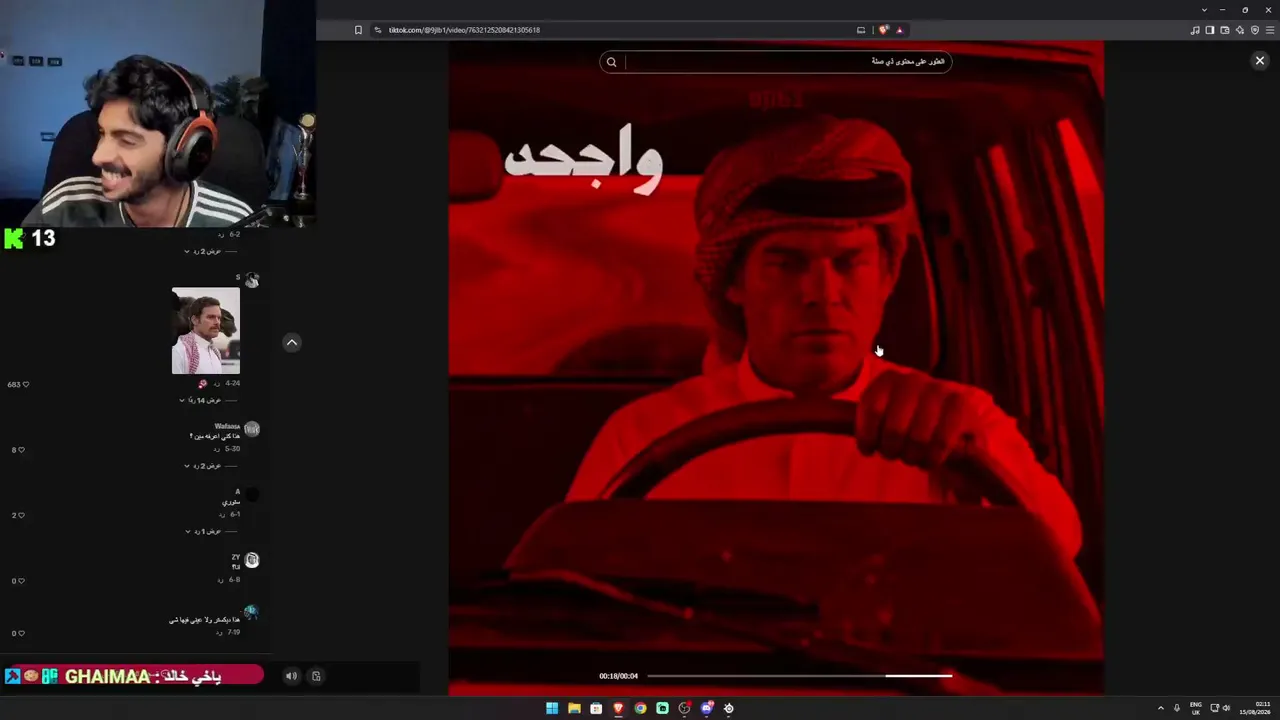
Task: Open ZY's profile avatar
Action: [x=252, y=560]
